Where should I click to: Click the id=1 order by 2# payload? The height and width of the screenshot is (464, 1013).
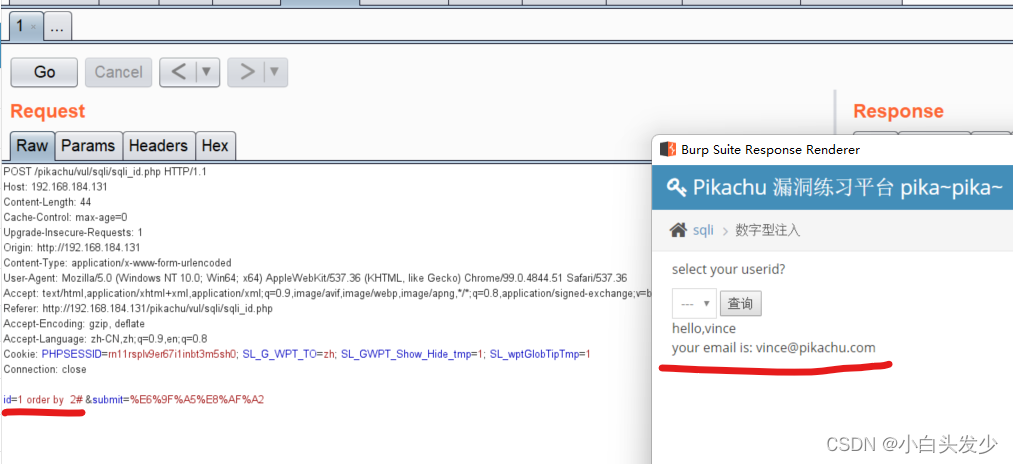[43, 400]
